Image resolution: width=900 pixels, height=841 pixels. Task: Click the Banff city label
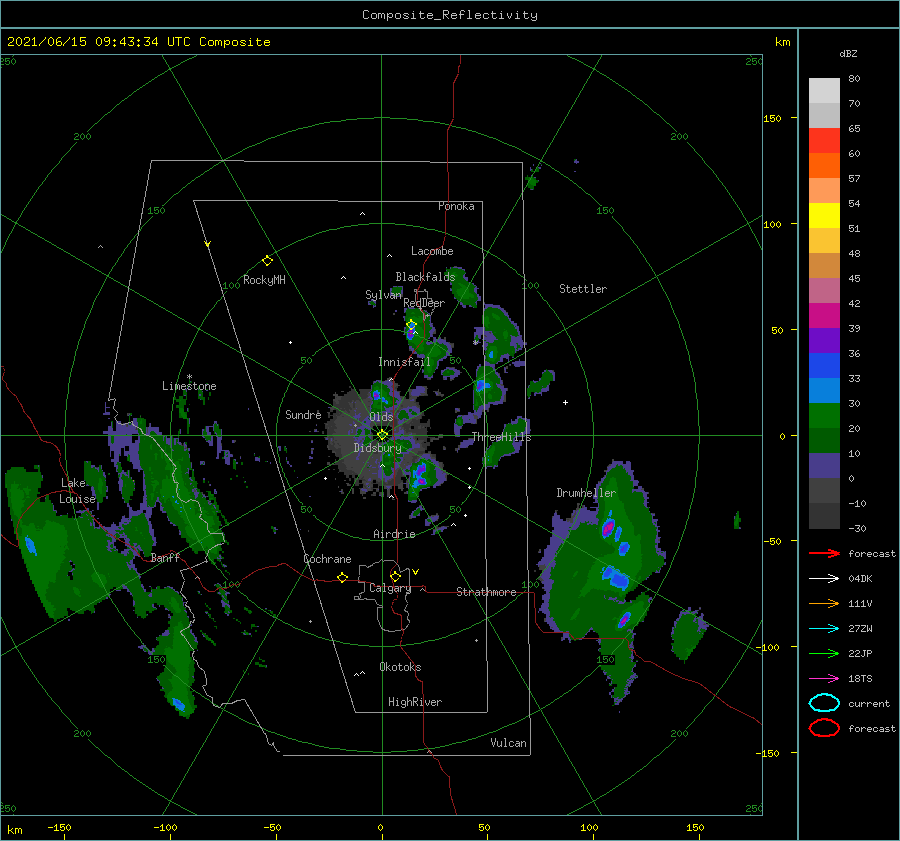pyautogui.click(x=165, y=558)
